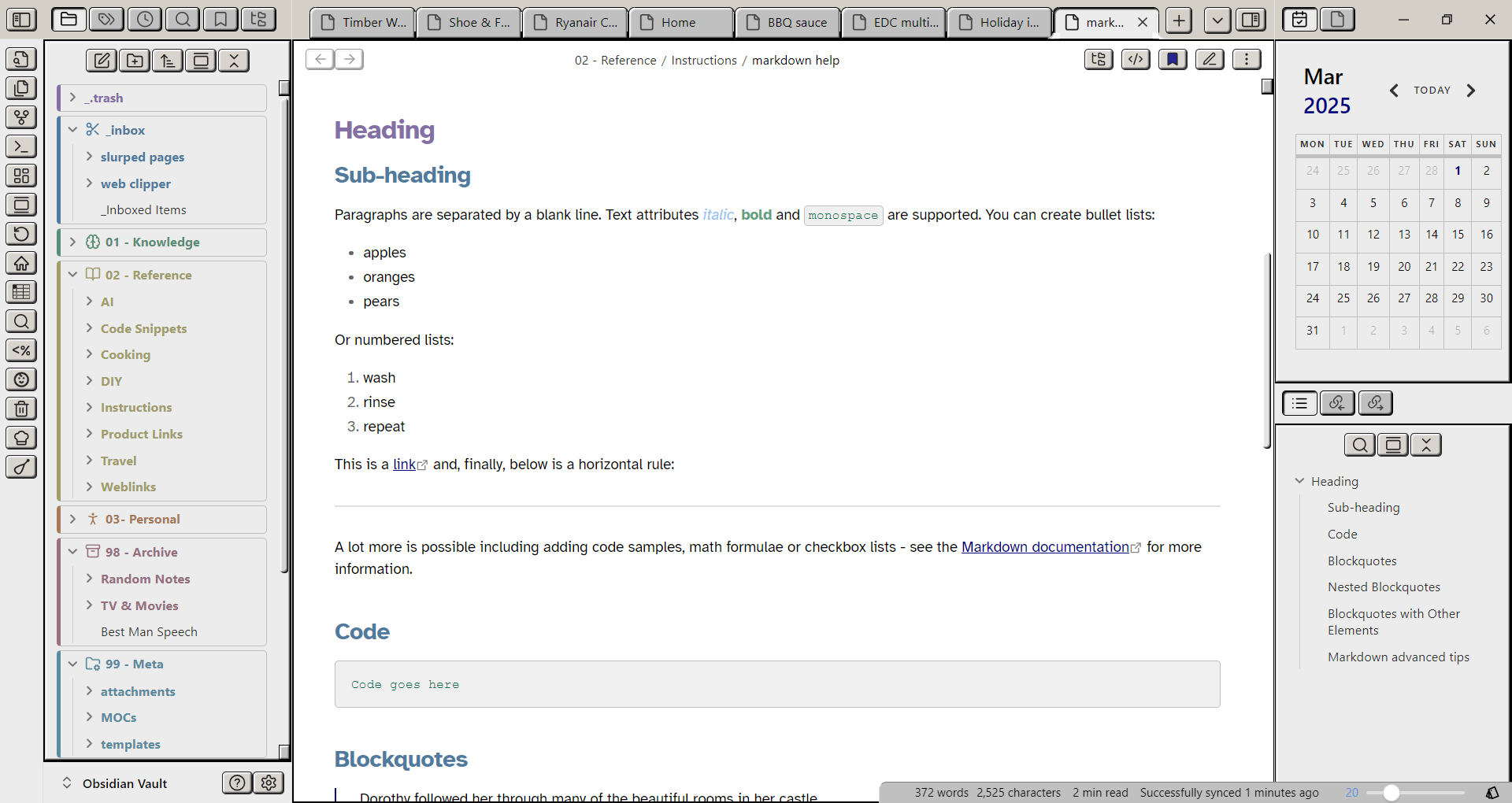Open Obsidian settings gear icon
This screenshot has height=803, width=1512.
[x=269, y=783]
